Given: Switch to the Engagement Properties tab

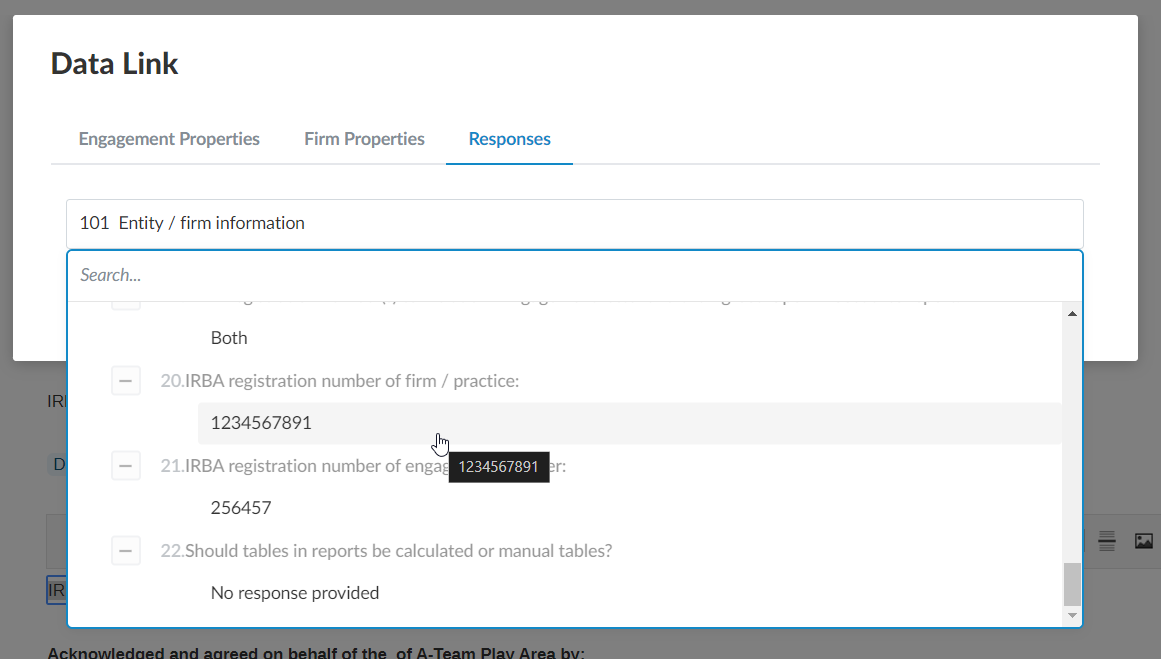Looking at the screenshot, I should pos(169,139).
